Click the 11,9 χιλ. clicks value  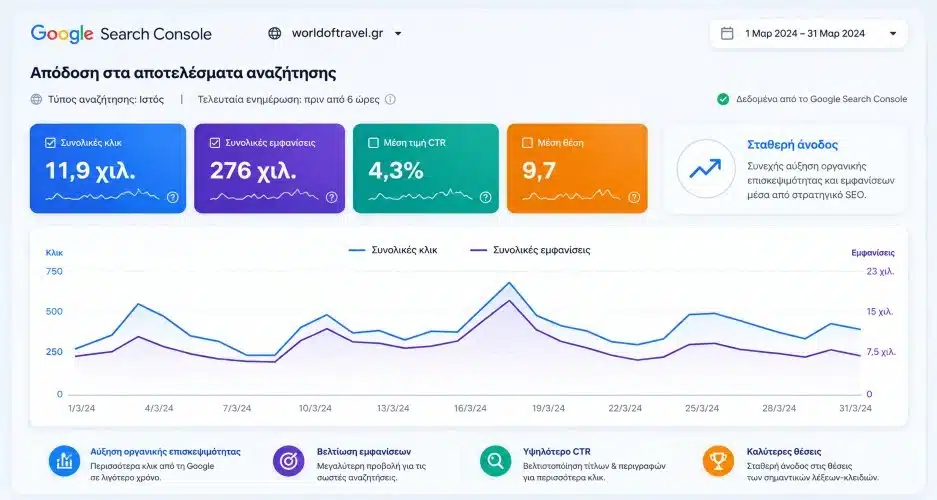90,171
